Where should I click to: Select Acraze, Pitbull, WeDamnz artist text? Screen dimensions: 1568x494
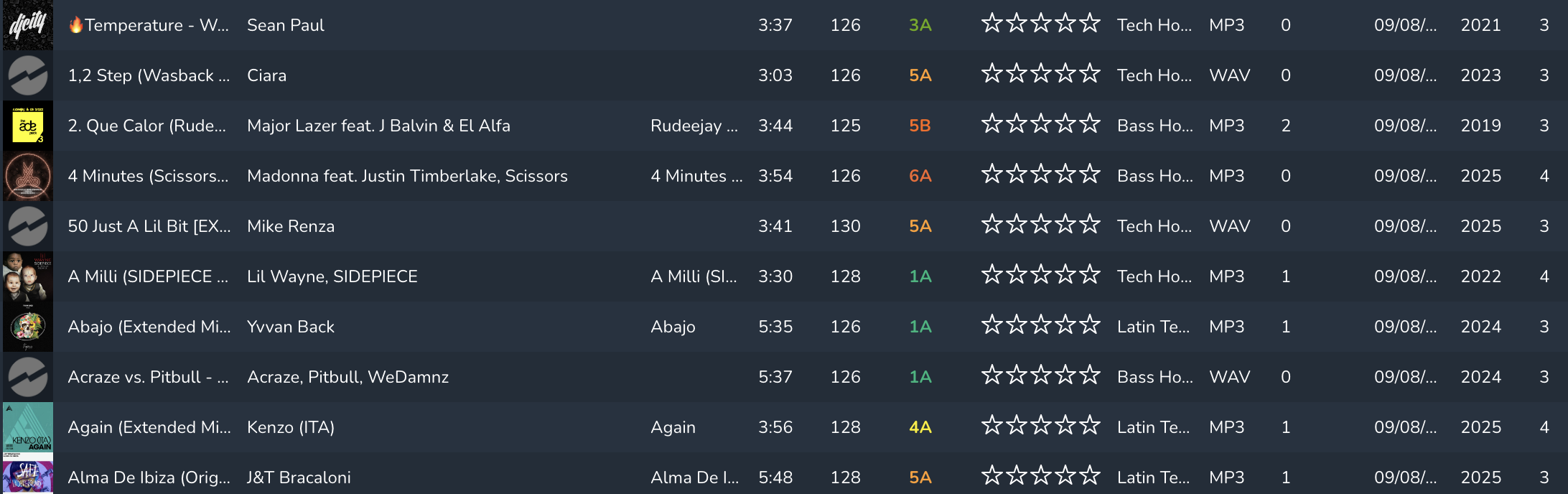click(347, 377)
